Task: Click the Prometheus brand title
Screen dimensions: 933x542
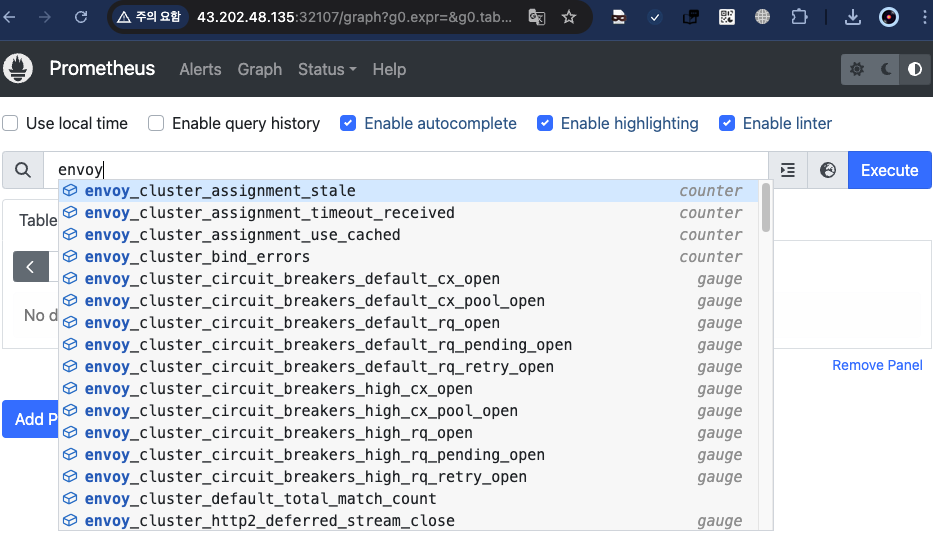Action: (x=102, y=68)
